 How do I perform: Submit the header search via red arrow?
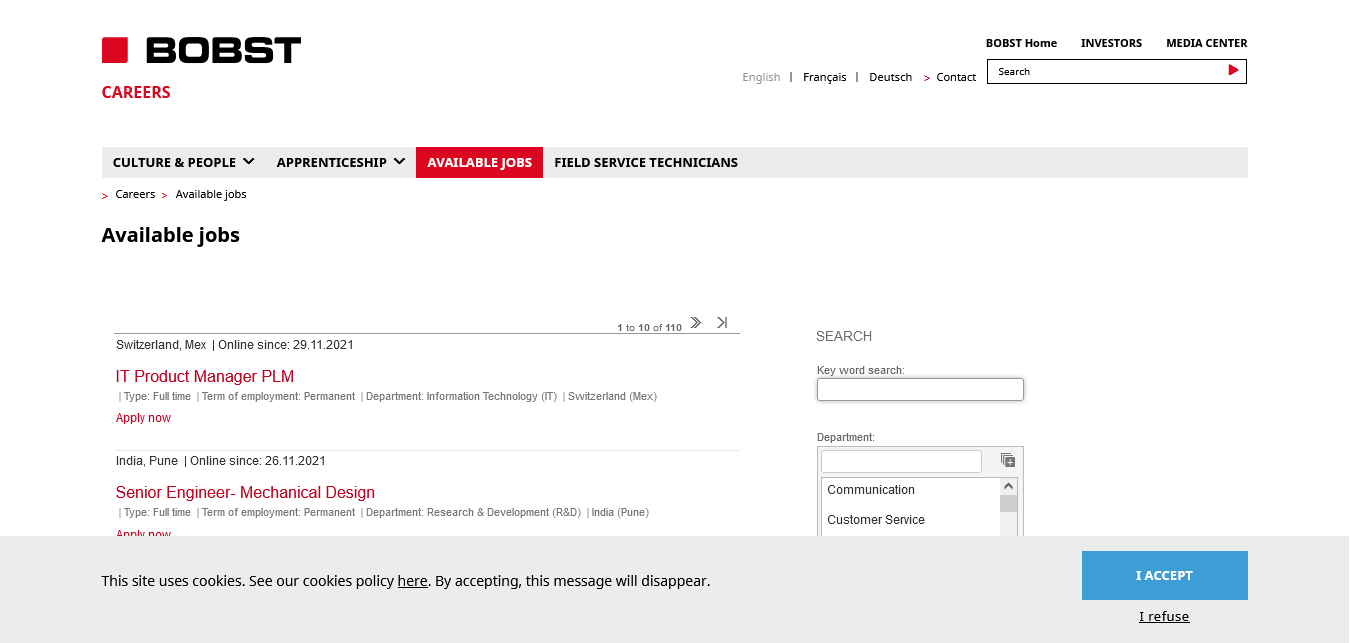1233,71
